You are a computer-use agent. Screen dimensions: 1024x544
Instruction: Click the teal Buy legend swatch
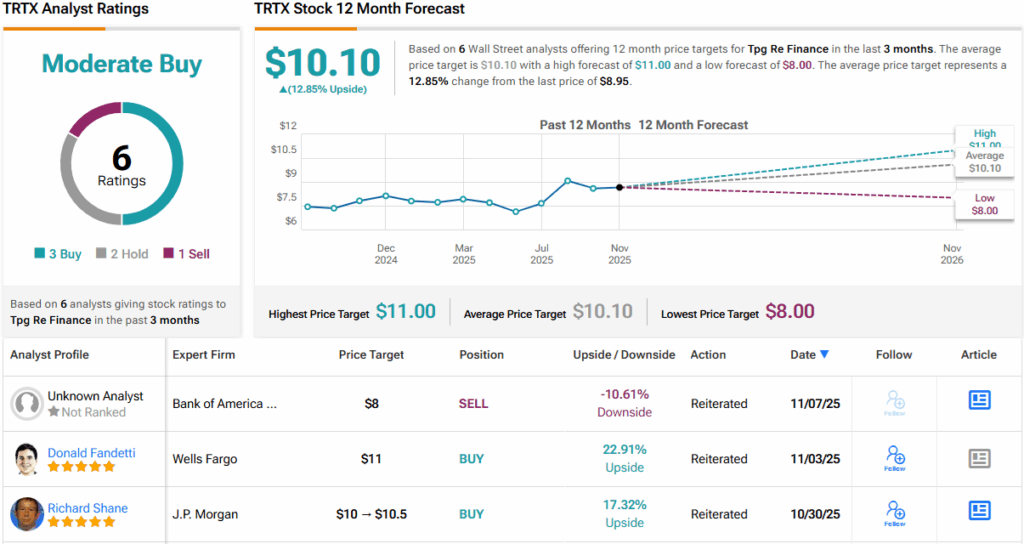click(x=39, y=254)
